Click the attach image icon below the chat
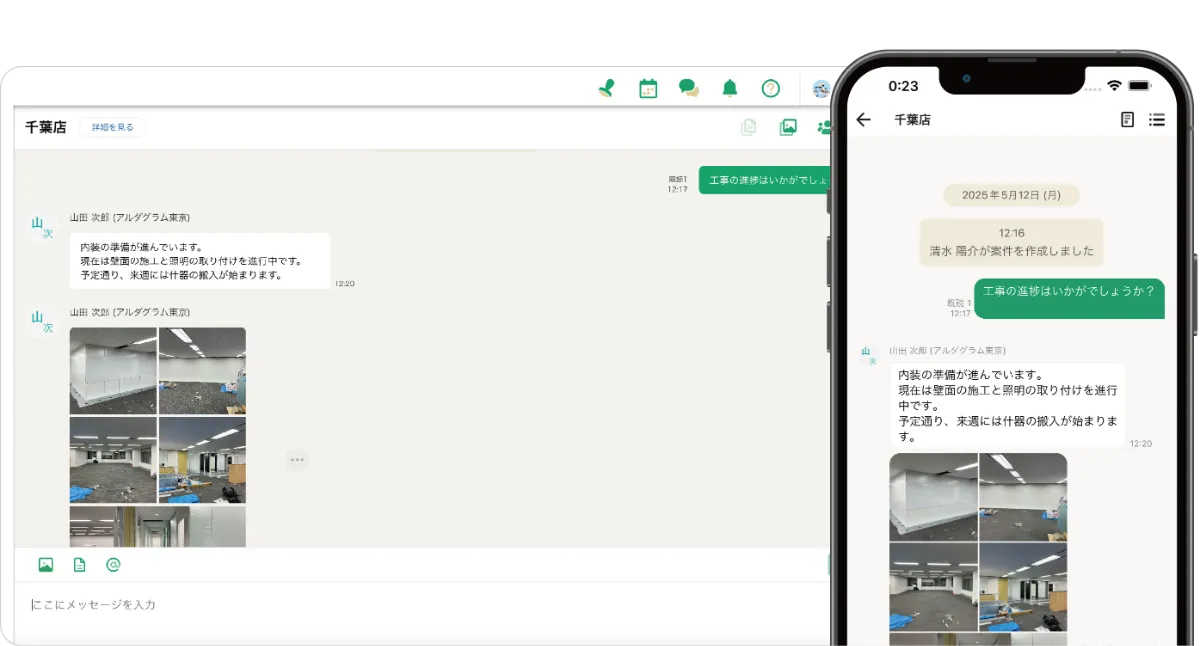Image resolution: width=1200 pixels, height=646 pixels. point(45,565)
